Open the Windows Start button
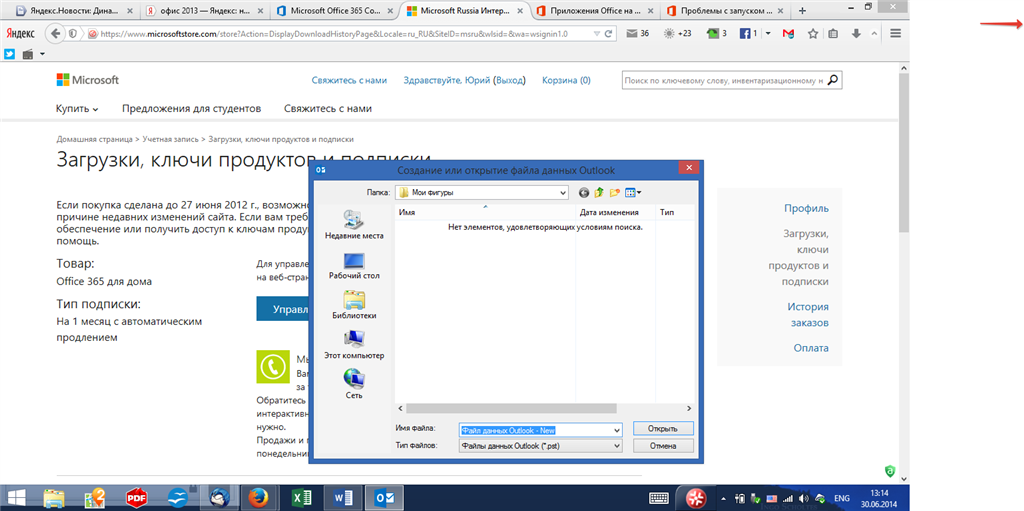 point(16,498)
